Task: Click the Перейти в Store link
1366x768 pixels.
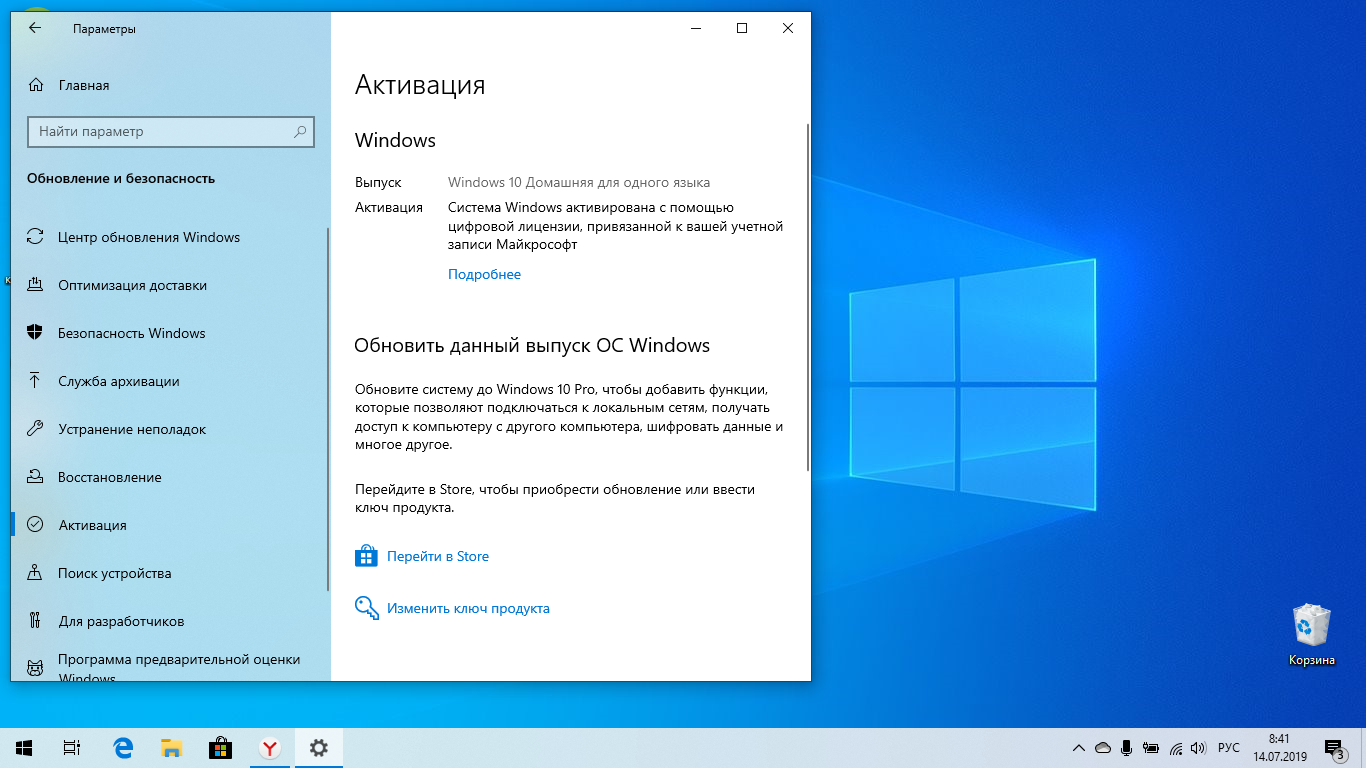Action: tap(438, 556)
